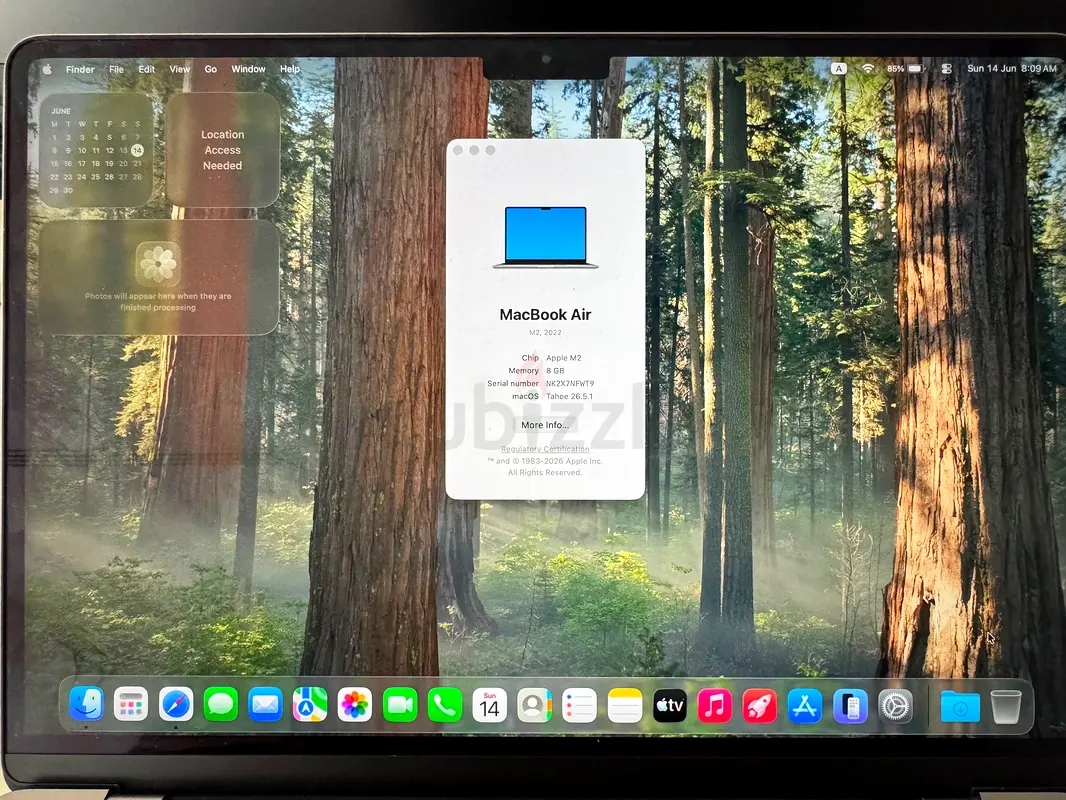Viewport: 1066px width, 800px height.
Task: Open the Go menu
Action: (x=211, y=69)
